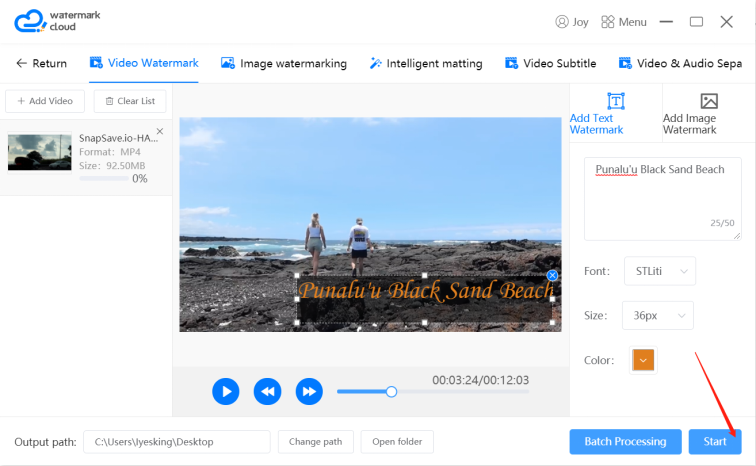The image size is (756, 466).
Task: Start Batch Processing
Action: pyautogui.click(x=625, y=441)
